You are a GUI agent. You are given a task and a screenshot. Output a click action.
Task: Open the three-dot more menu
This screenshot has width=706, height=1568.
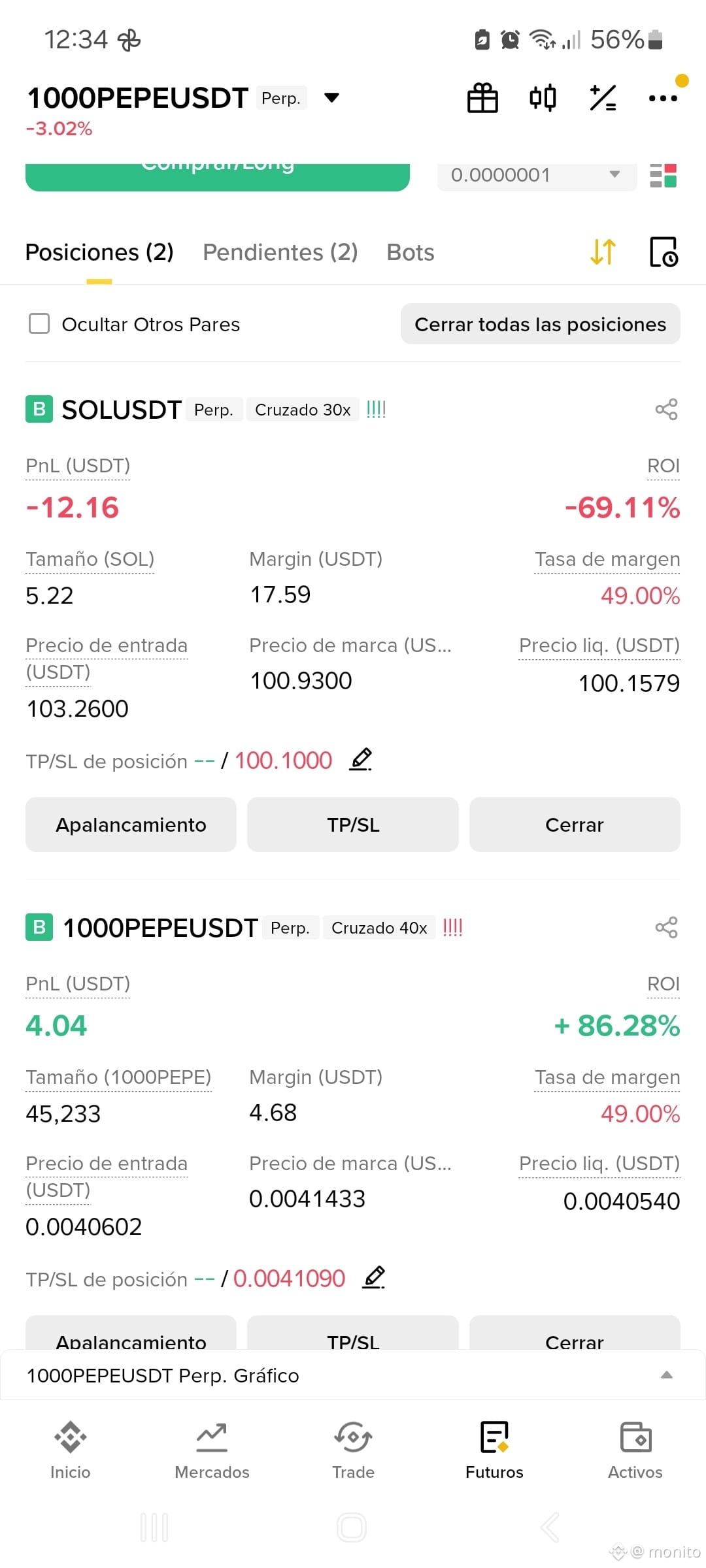663,98
